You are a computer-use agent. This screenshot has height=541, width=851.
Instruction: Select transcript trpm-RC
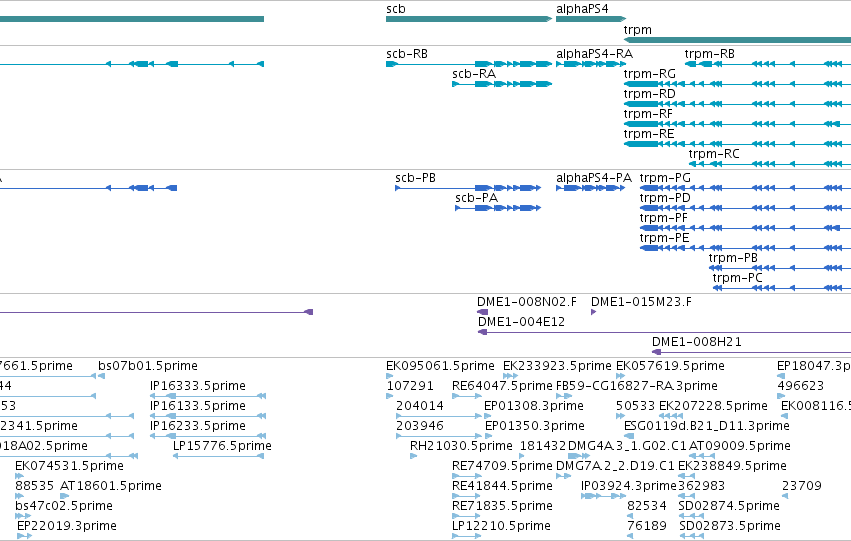pyautogui.click(x=770, y=164)
